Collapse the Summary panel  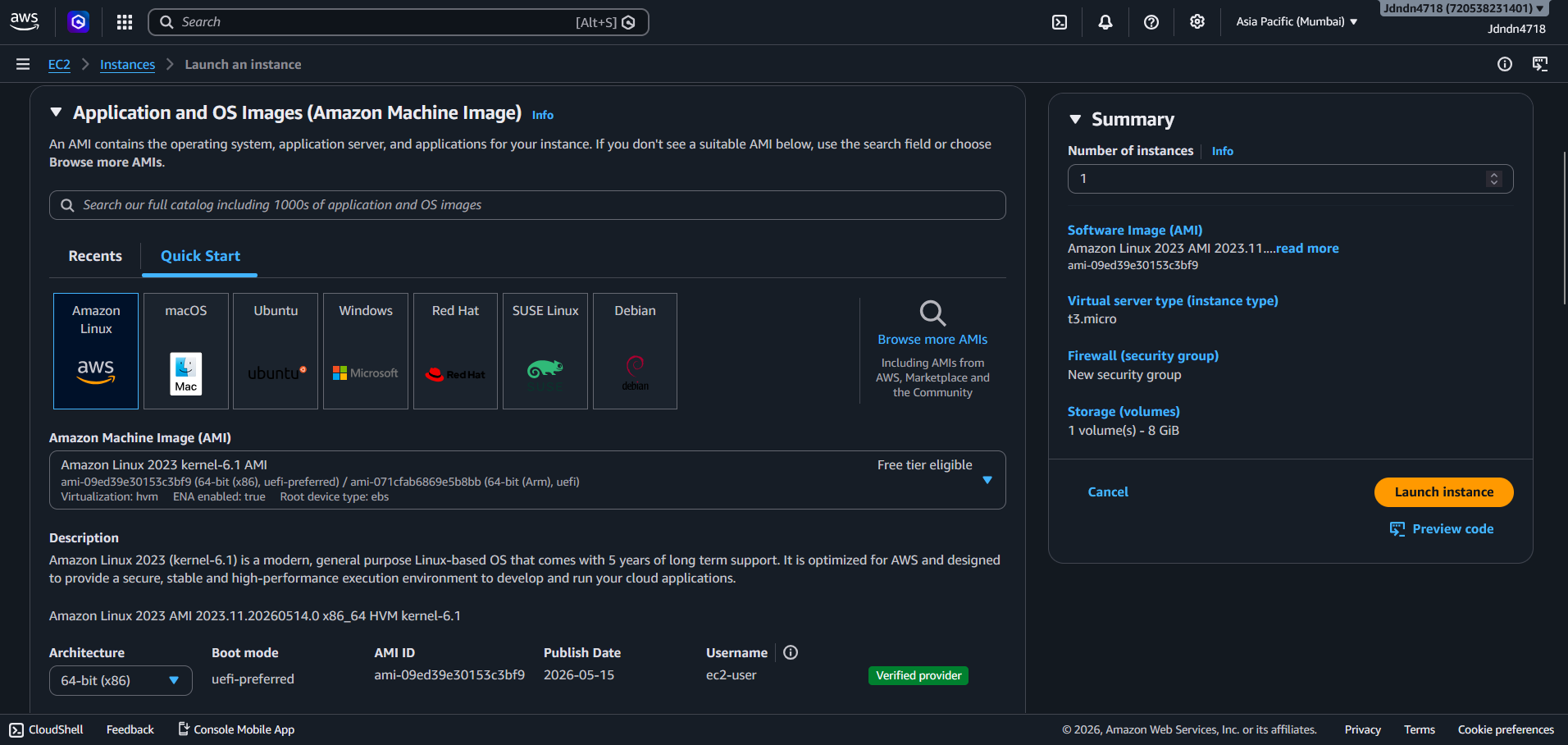[1075, 120]
